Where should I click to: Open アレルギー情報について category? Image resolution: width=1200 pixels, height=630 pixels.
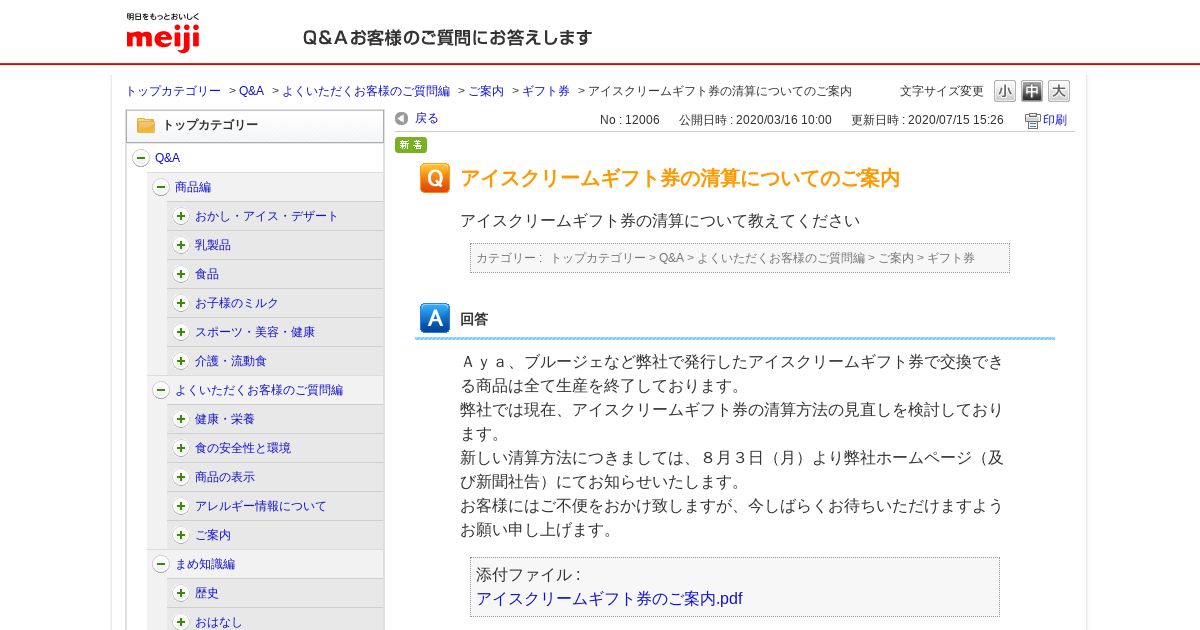[261, 506]
